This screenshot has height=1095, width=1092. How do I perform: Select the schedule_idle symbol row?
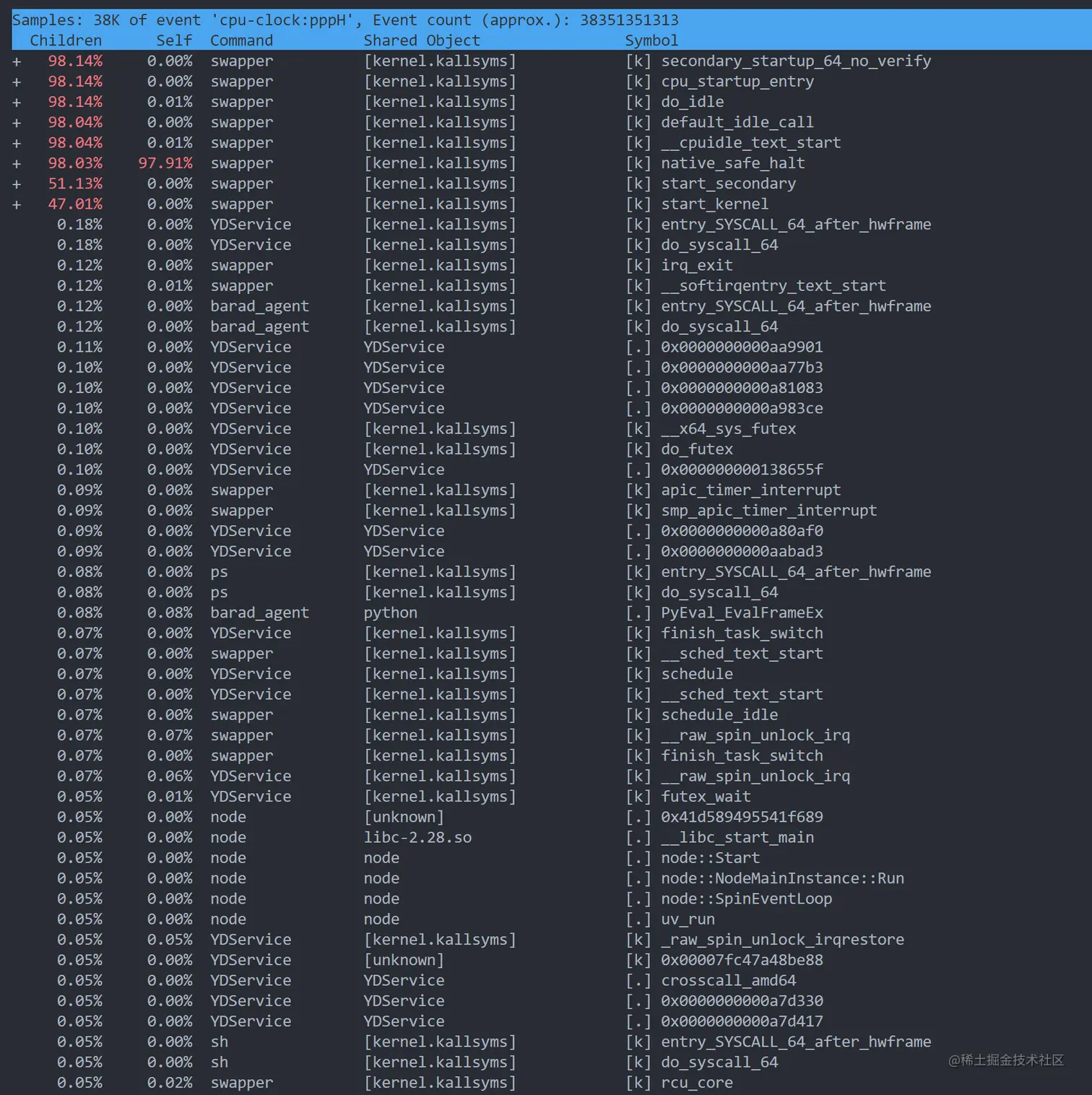719,715
